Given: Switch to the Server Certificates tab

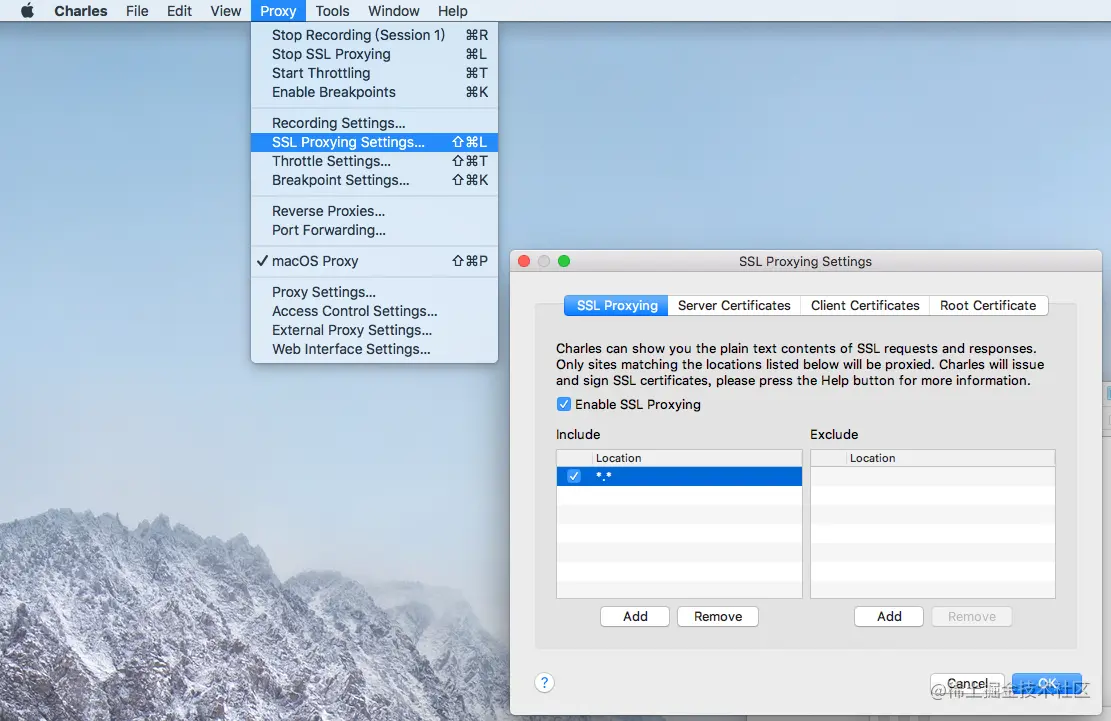Looking at the screenshot, I should [x=734, y=305].
